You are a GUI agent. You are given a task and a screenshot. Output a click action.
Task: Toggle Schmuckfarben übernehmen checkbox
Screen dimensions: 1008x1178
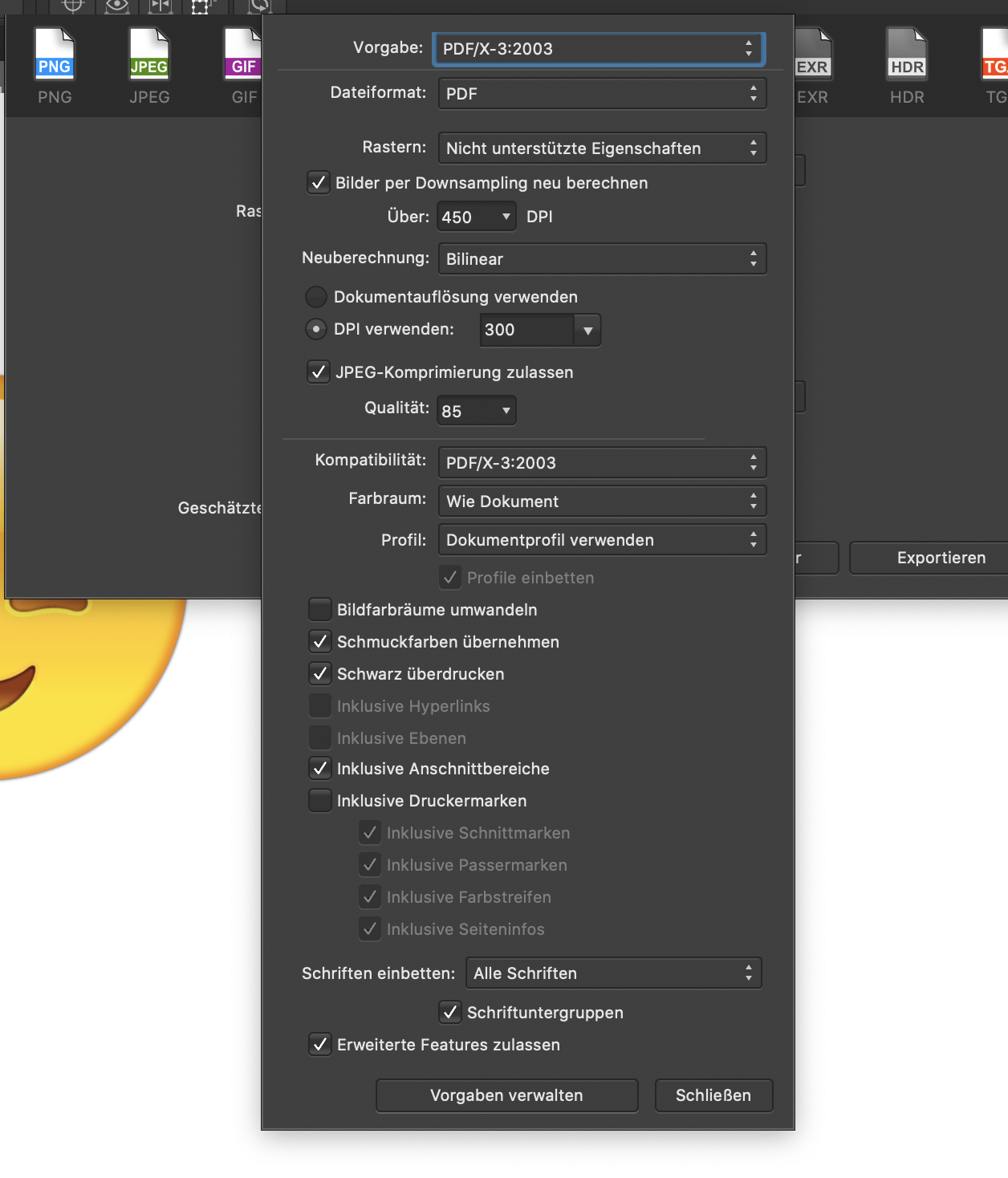(320, 641)
